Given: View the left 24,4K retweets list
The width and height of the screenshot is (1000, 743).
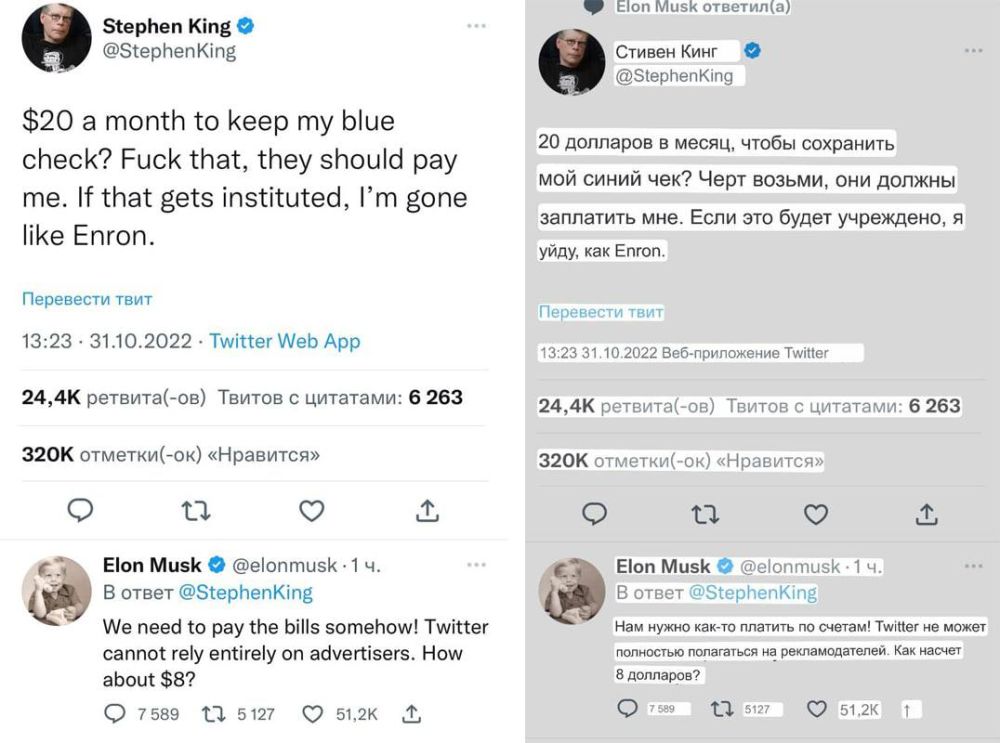Looking at the screenshot, I should (x=113, y=397).
